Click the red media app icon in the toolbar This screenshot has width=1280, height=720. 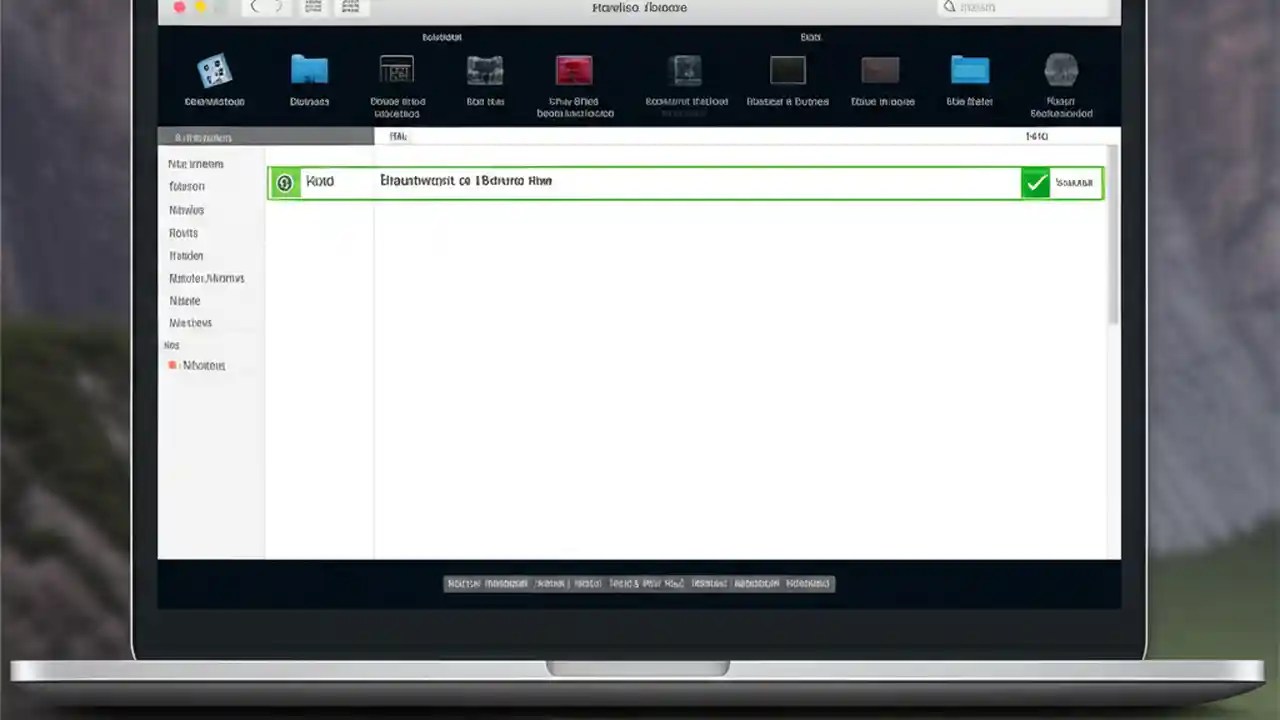[x=573, y=68]
